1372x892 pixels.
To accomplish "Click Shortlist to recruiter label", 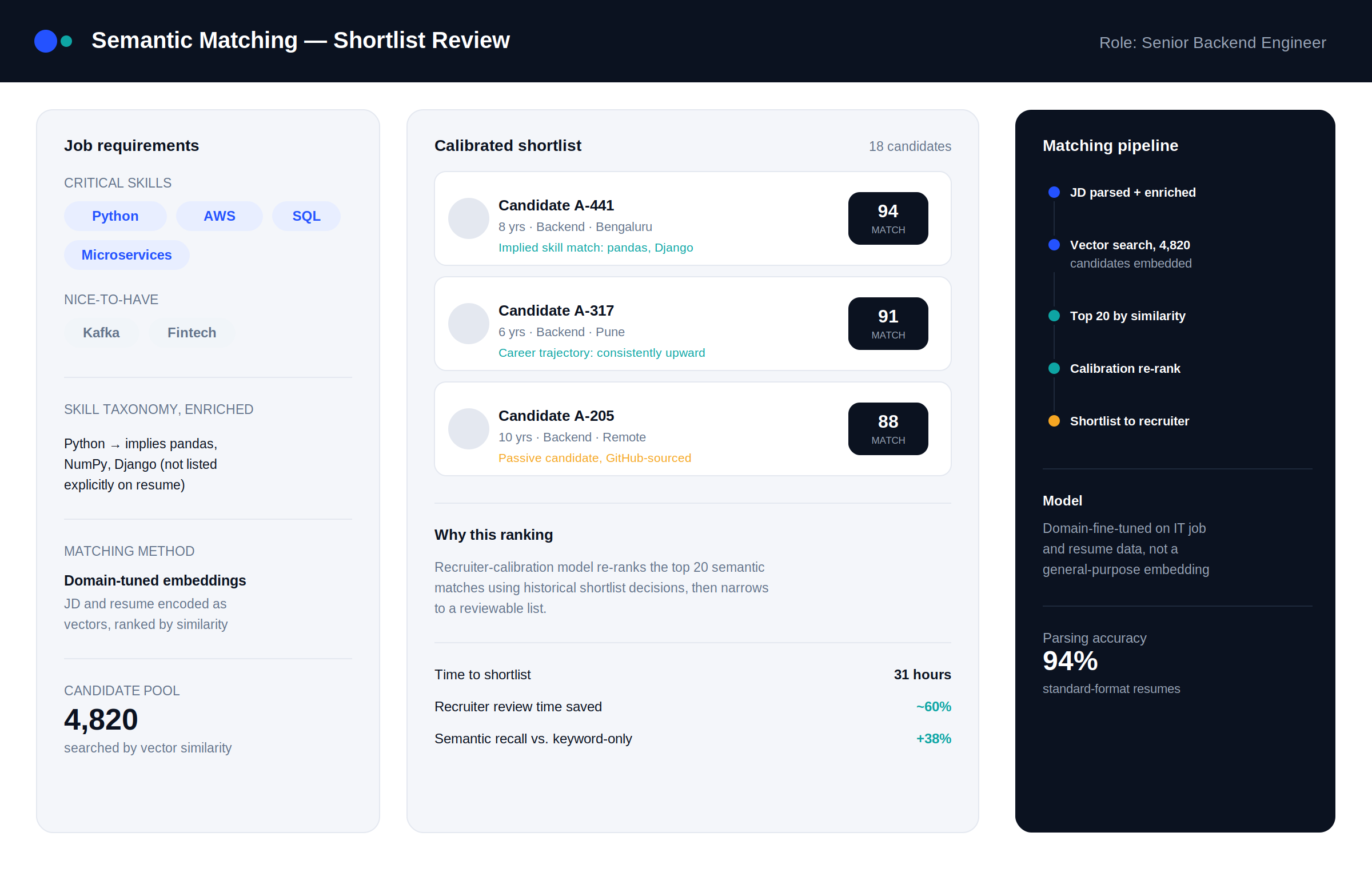I will pyautogui.click(x=1129, y=421).
